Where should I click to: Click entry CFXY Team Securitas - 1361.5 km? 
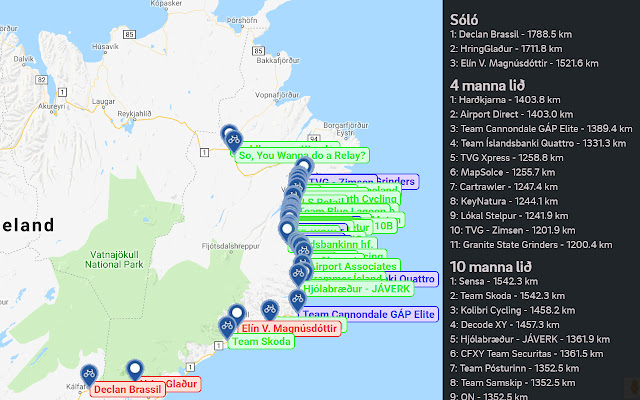click(x=527, y=354)
